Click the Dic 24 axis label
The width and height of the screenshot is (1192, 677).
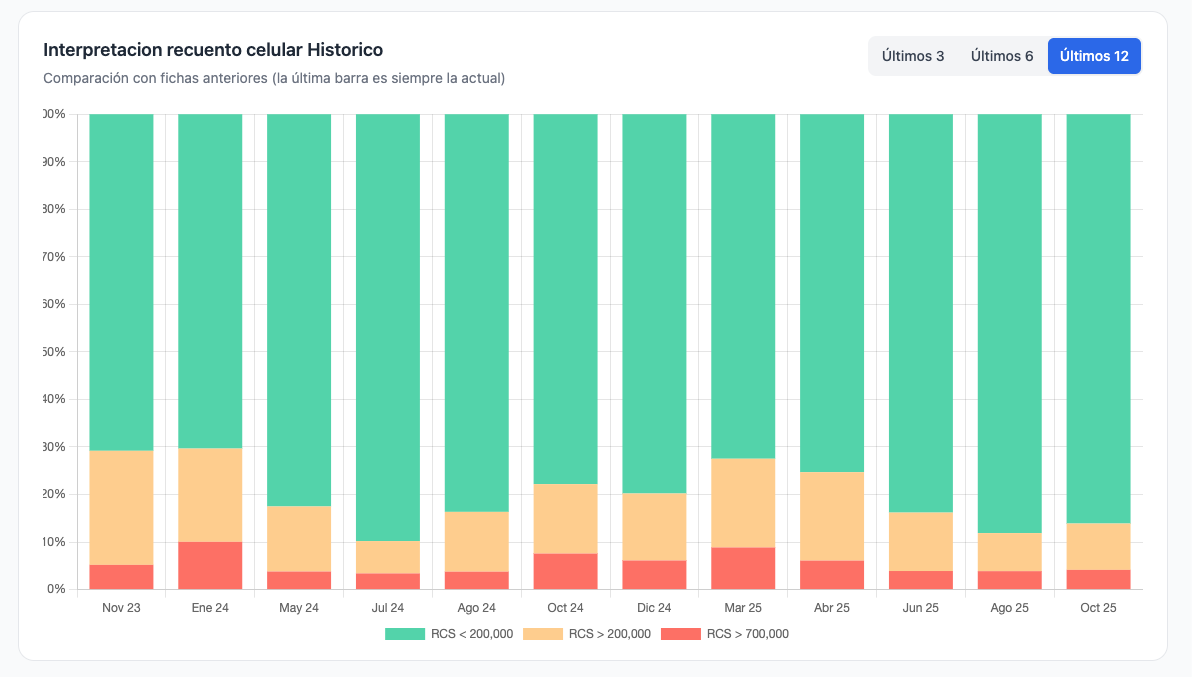655,608
